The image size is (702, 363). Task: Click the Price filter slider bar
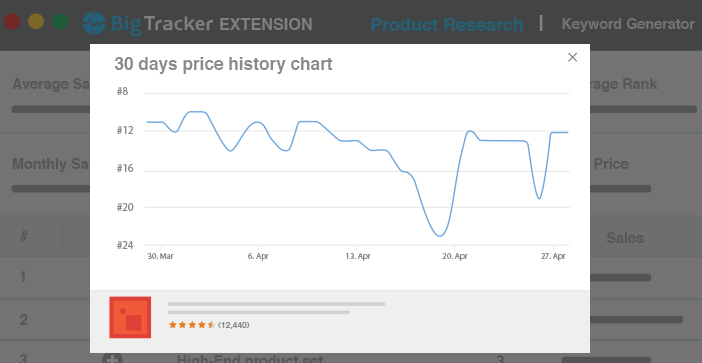[x=621, y=189]
